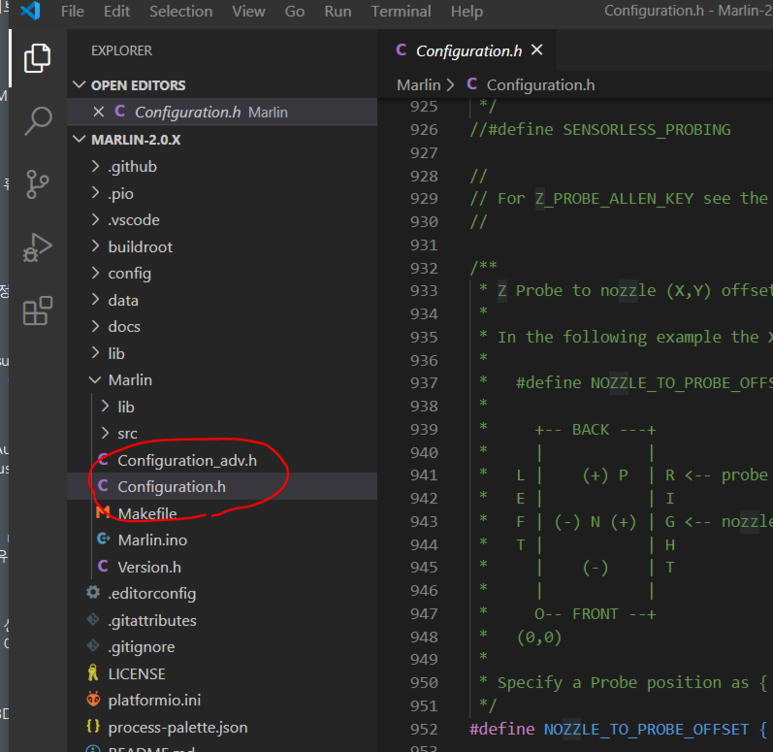Click C icon in Open Editors entry
Image resolution: width=773 pixels, height=752 pixels.
[x=119, y=111]
